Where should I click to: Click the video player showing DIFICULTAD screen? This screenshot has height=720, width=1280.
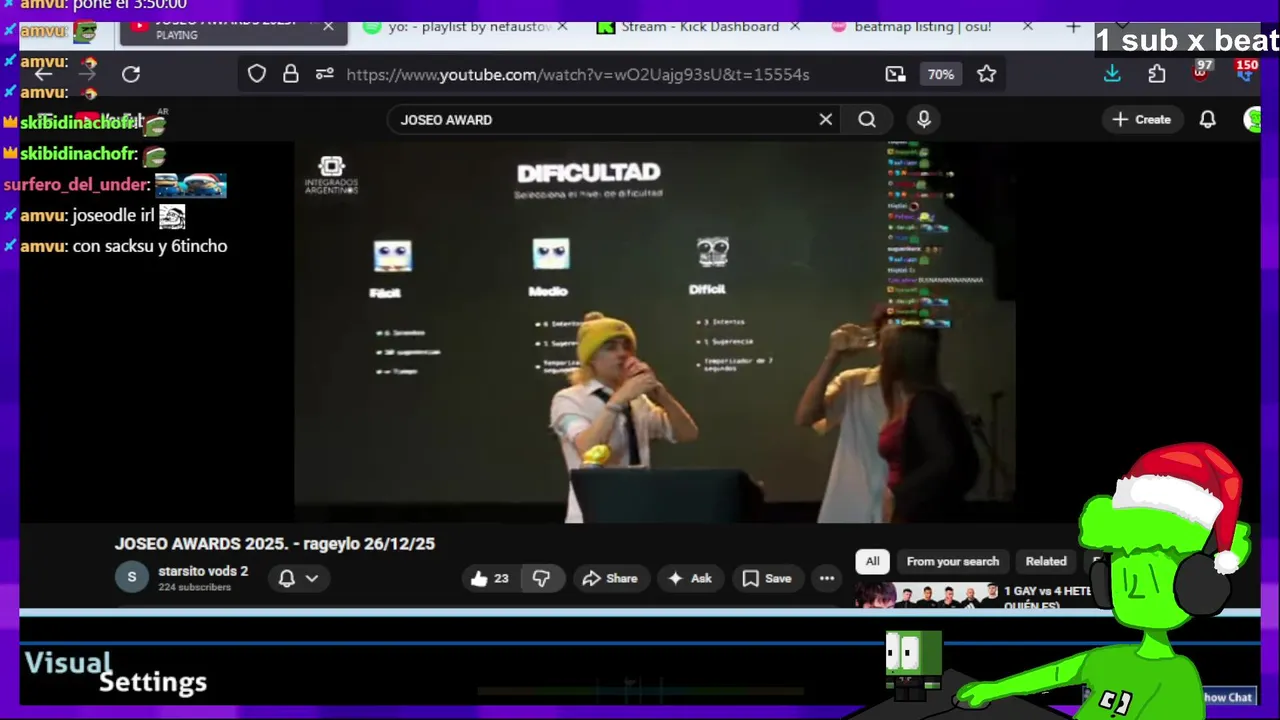pyautogui.click(x=655, y=332)
